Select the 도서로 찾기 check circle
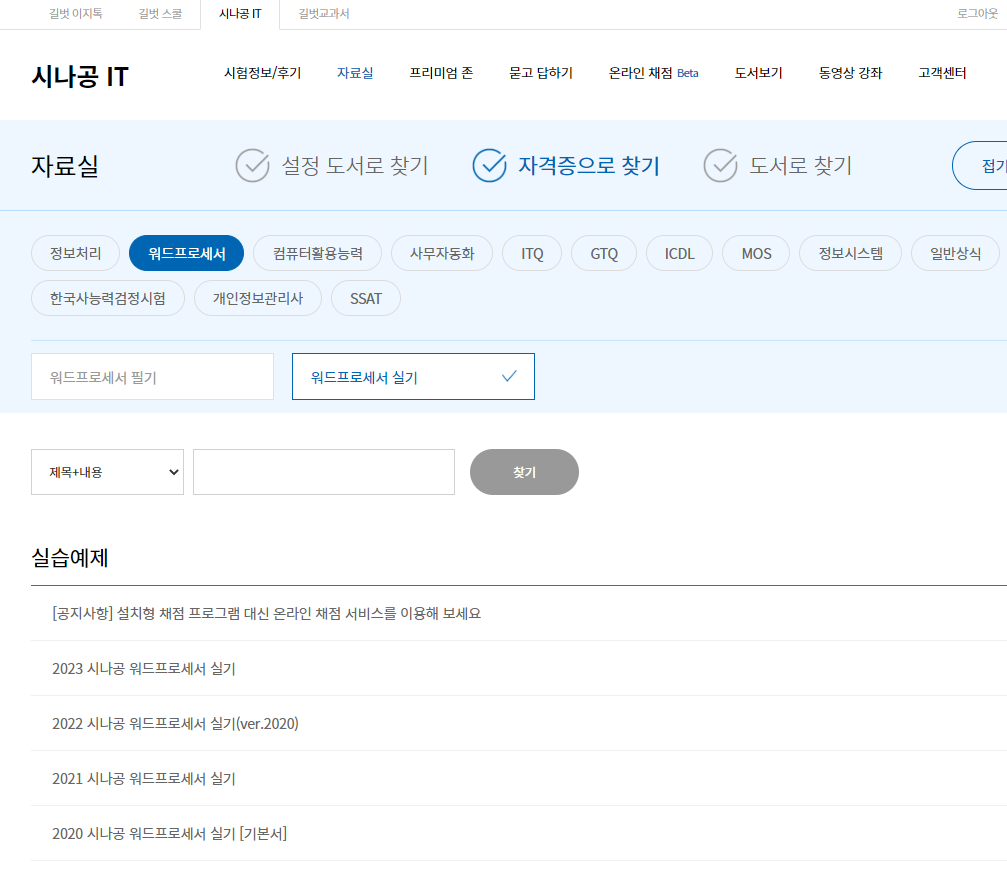The width and height of the screenshot is (1007, 869). tap(720, 165)
